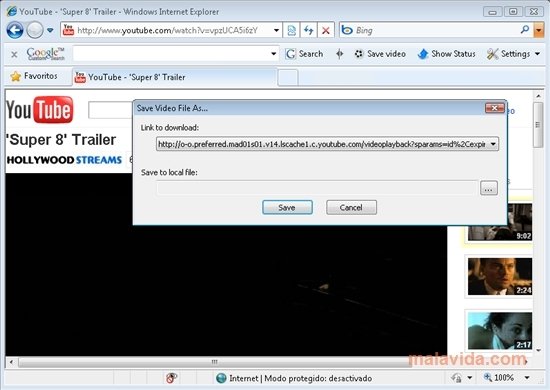Viewport: 550px width, 390px height.
Task: Click the Refresh page icon
Action: [x=309, y=31]
